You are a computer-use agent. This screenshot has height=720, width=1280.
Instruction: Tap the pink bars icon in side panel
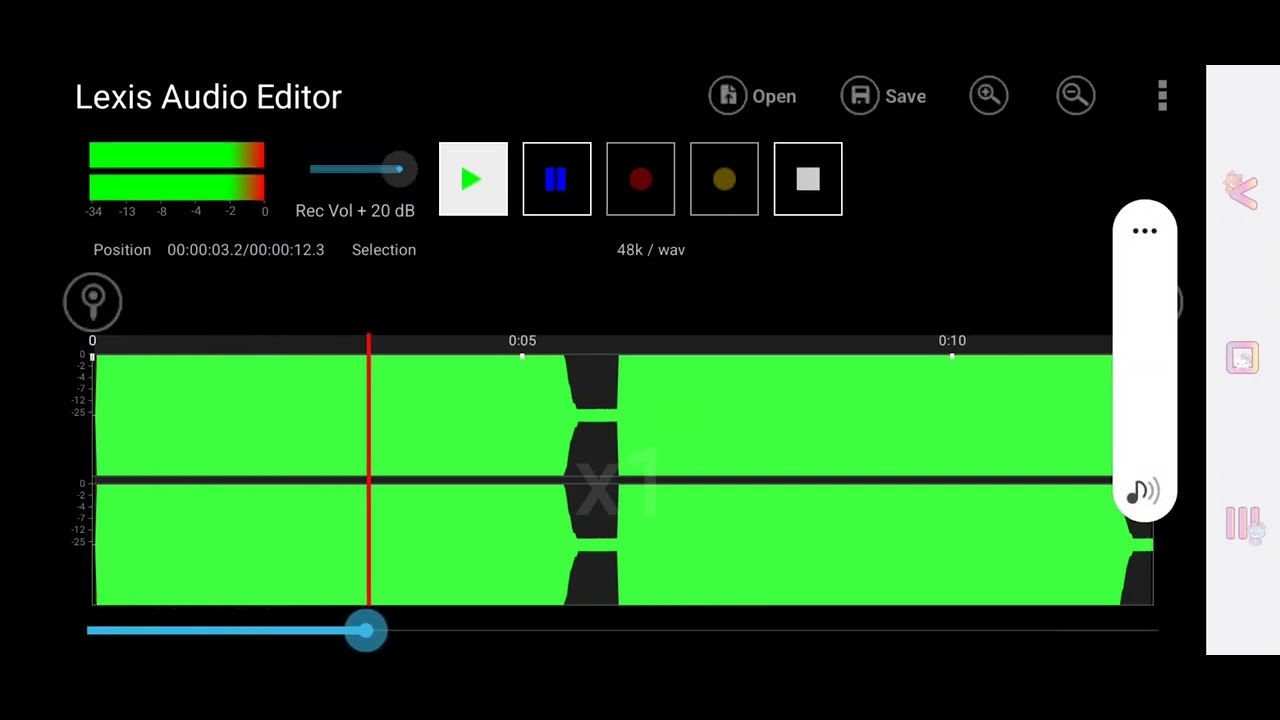point(1245,524)
